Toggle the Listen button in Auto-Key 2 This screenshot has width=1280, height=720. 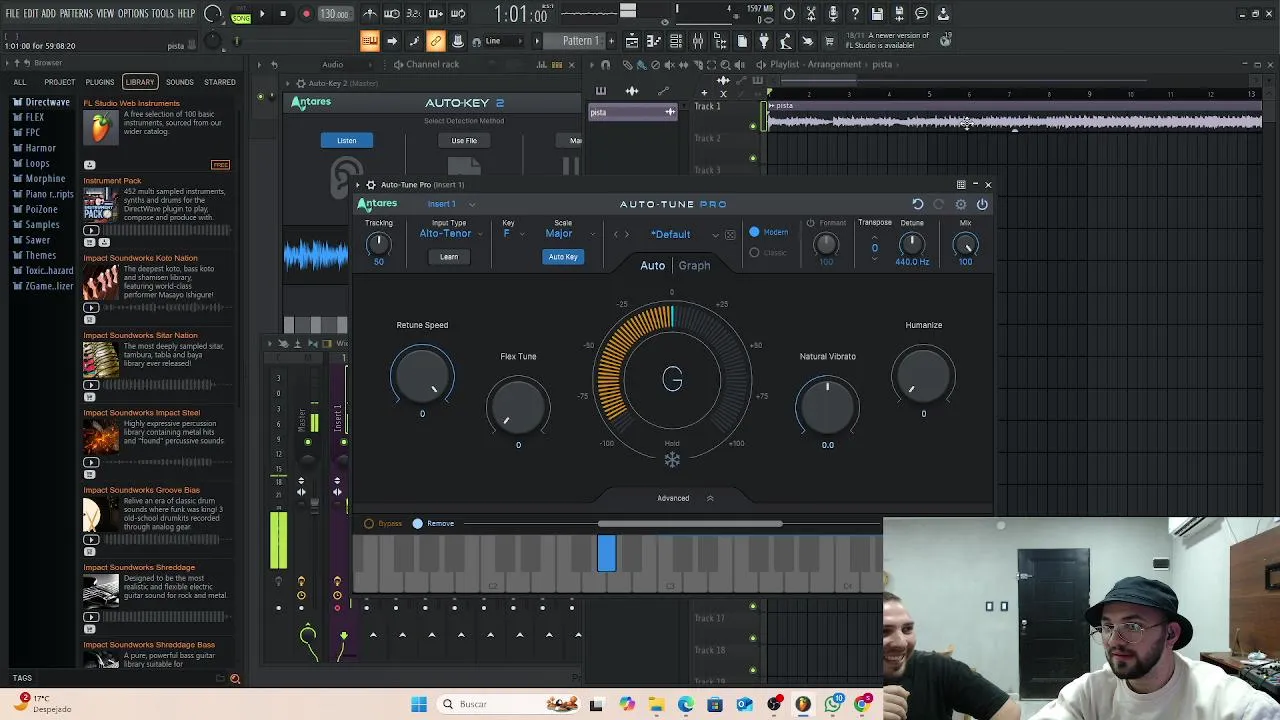pos(346,140)
